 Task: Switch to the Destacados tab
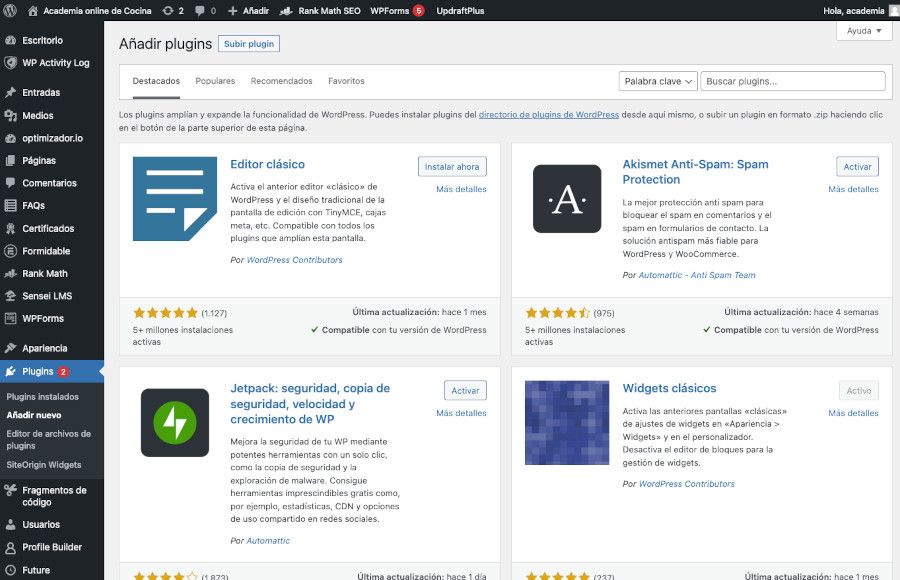pos(156,81)
